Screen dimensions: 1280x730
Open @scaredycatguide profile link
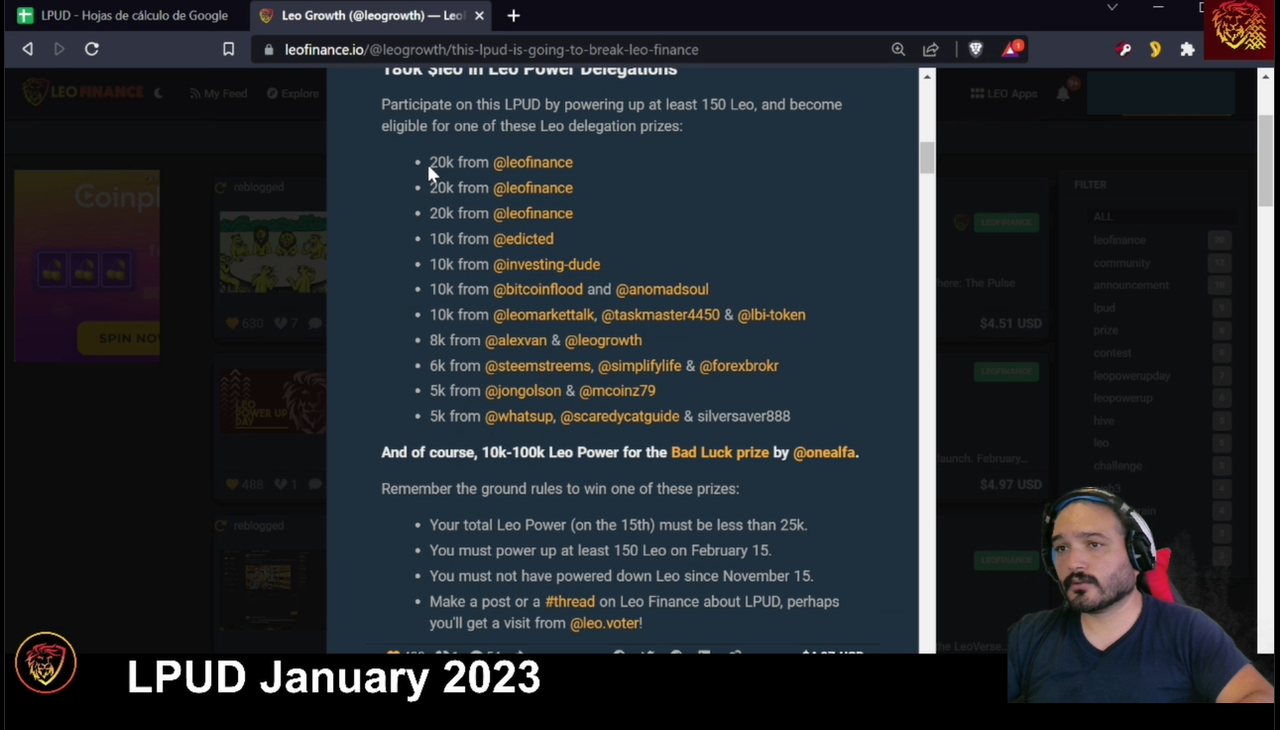[619, 416]
